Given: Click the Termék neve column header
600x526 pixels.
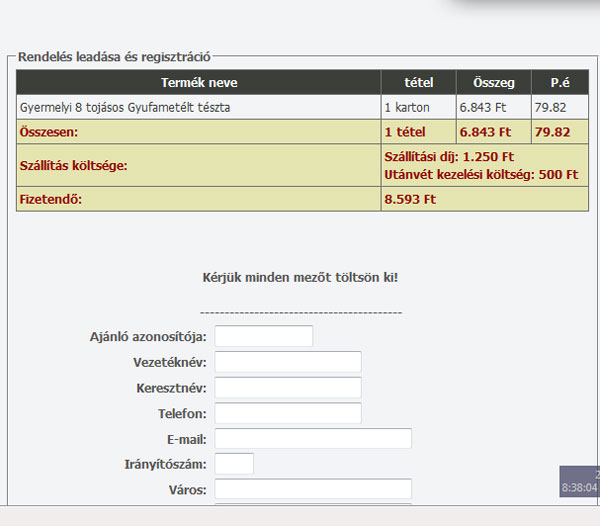Looking at the screenshot, I should 199,83.
